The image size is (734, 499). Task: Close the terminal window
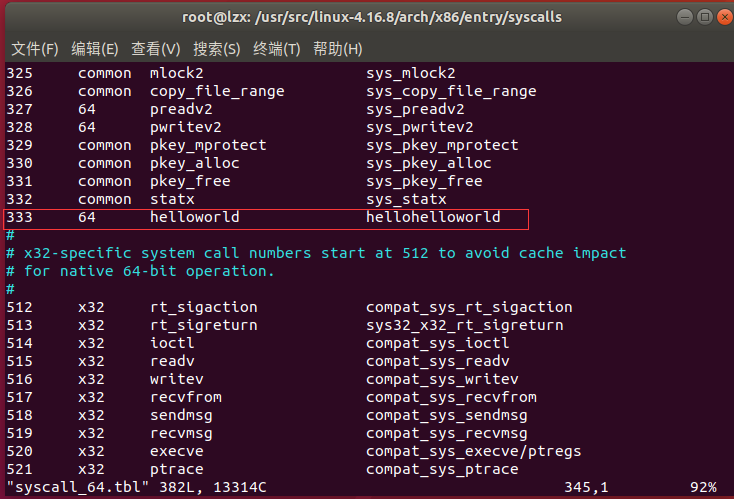click(x=725, y=17)
